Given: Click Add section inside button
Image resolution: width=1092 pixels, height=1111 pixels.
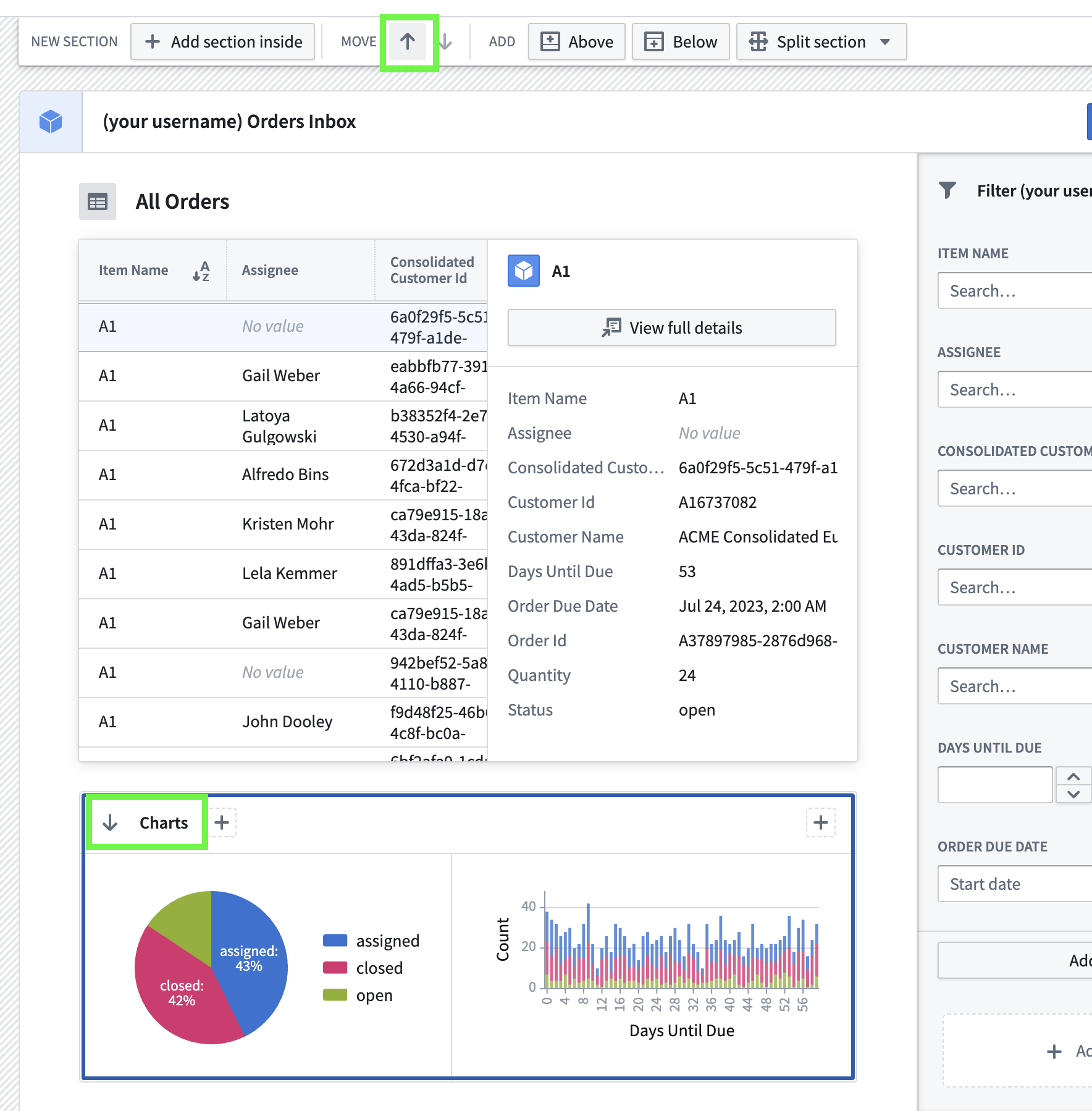Looking at the screenshot, I should coord(223,42).
